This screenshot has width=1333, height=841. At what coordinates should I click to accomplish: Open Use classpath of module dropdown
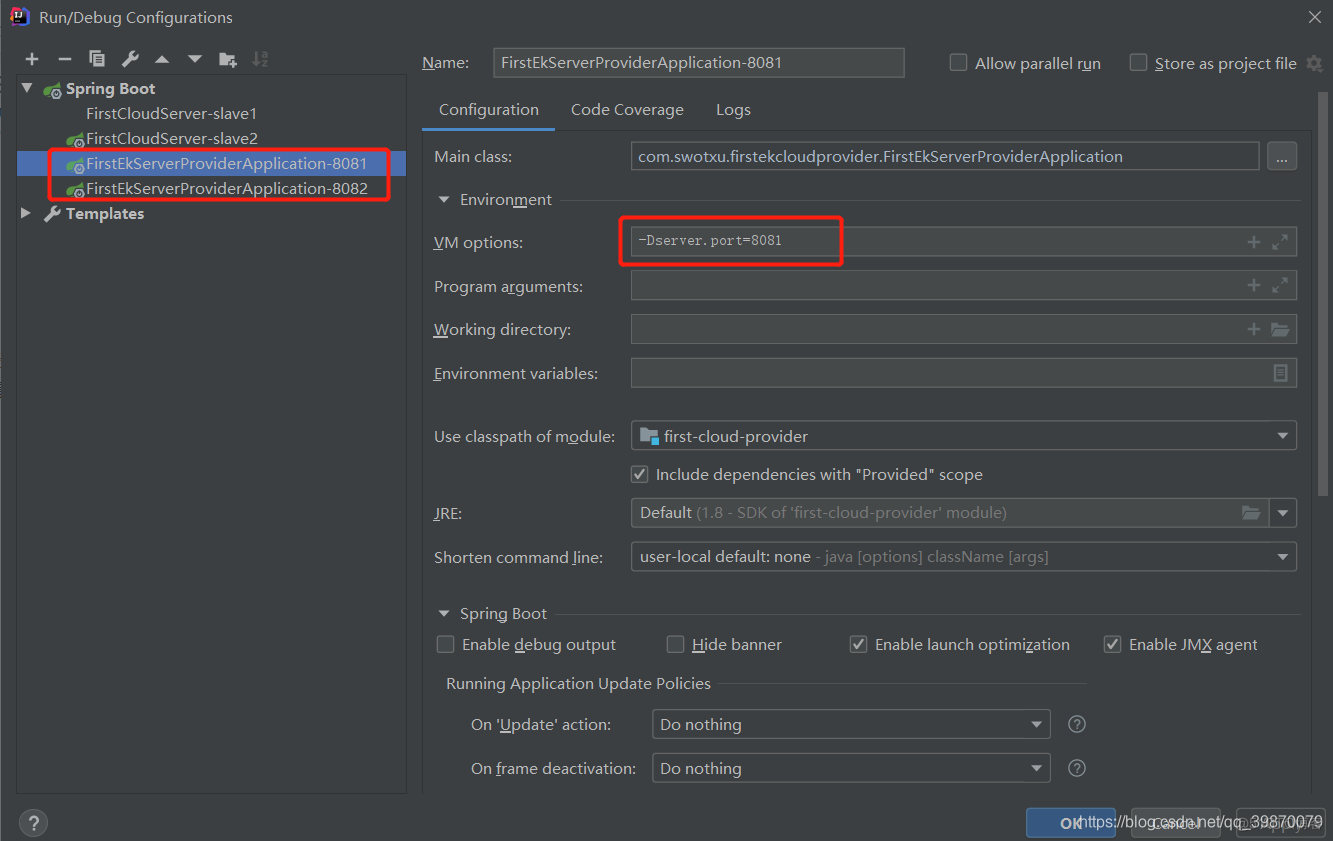(x=964, y=436)
